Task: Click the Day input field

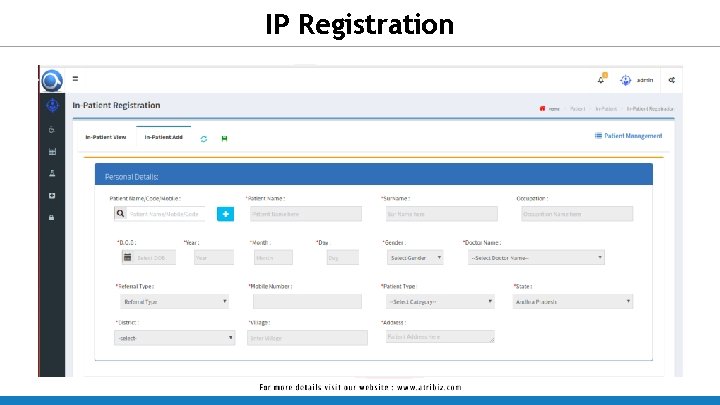Action: [x=343, y=258]
